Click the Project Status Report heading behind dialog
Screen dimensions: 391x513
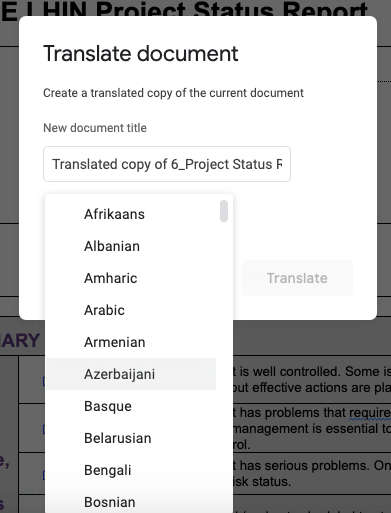pyautogui.click(x=184, y=11)
